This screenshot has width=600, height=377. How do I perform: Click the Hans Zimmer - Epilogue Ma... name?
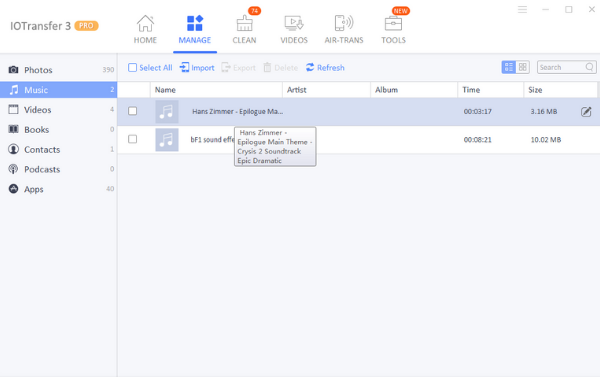[238, 111]
